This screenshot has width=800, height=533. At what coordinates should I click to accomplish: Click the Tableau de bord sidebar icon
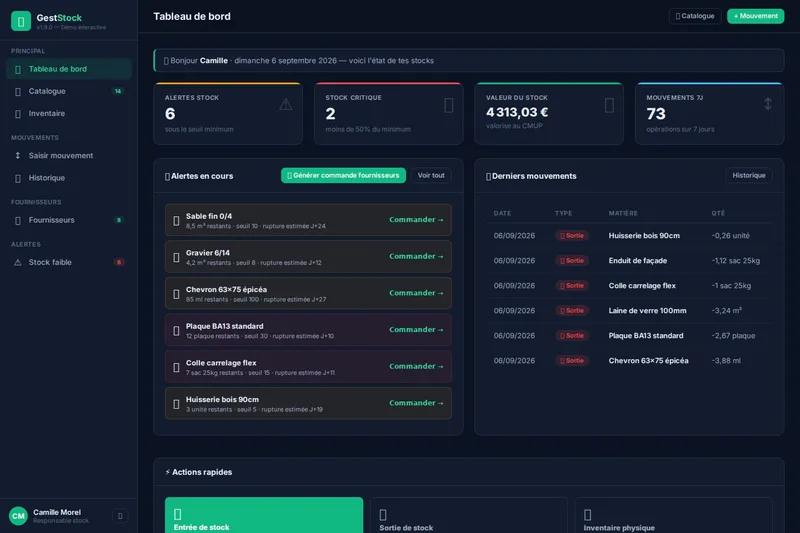coord(18,69)
